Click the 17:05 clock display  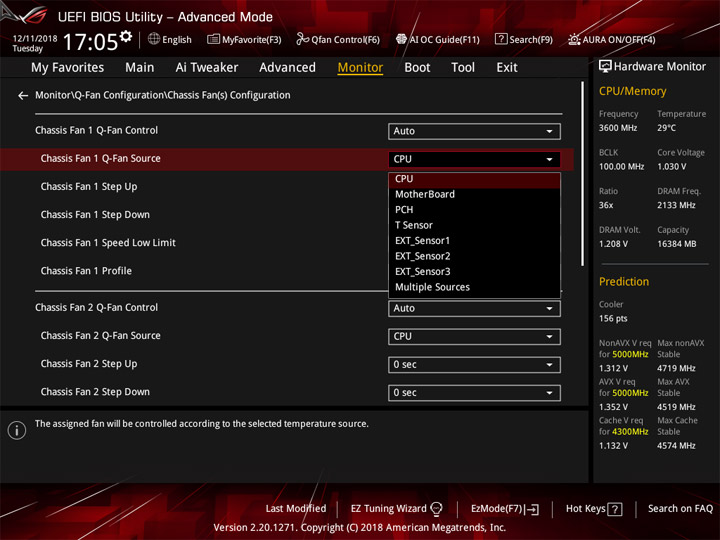pyautogui.click(x=90, y=42)
